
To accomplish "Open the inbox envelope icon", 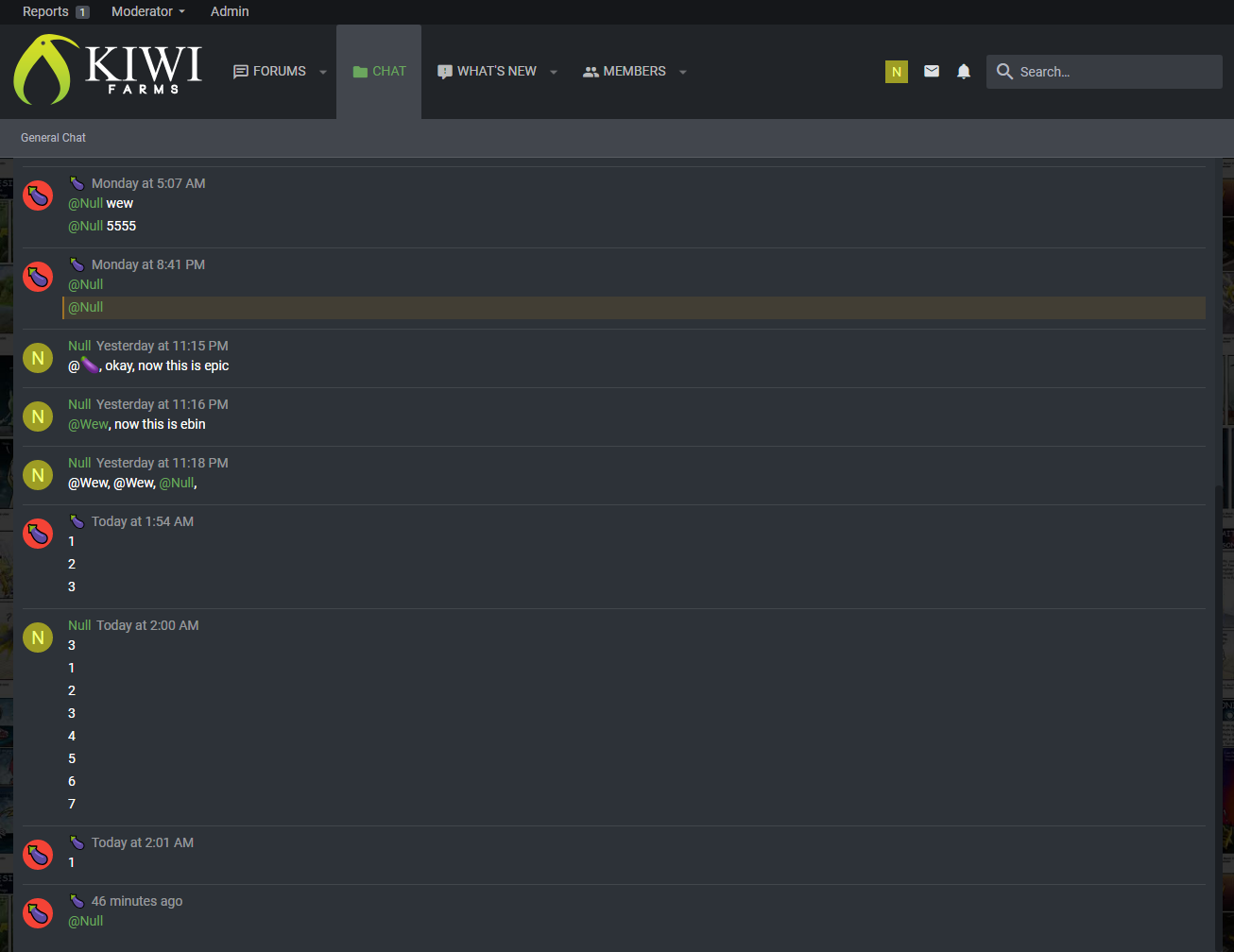I will tap(932, 71).
